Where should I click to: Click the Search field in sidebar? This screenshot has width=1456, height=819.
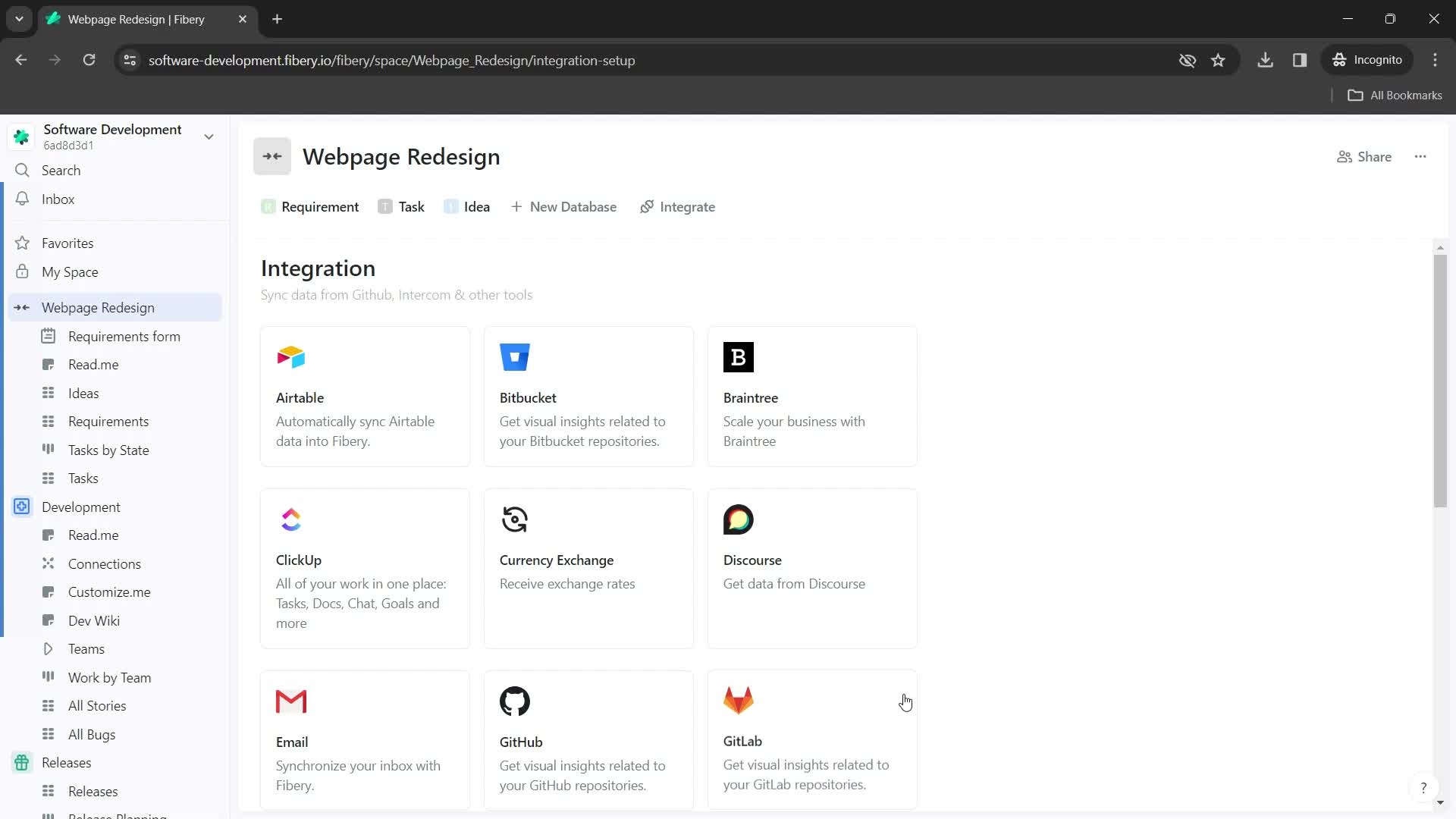[x=61, y=170]
